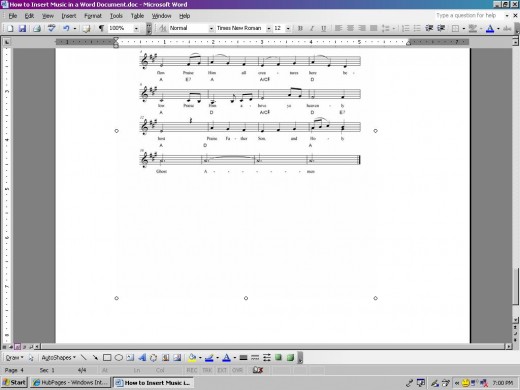The image size is (520, 390).
Task: Toggle Underline formatting
Action: click(323, 28)
